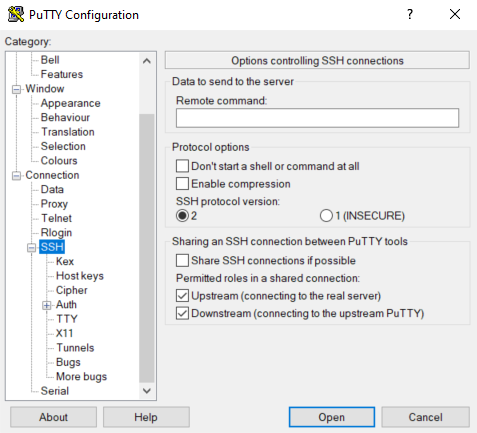Viewport: 477px width, 433px height.
Task: Click the category list scrollbar thumb
Action: (x=147, y=248)
